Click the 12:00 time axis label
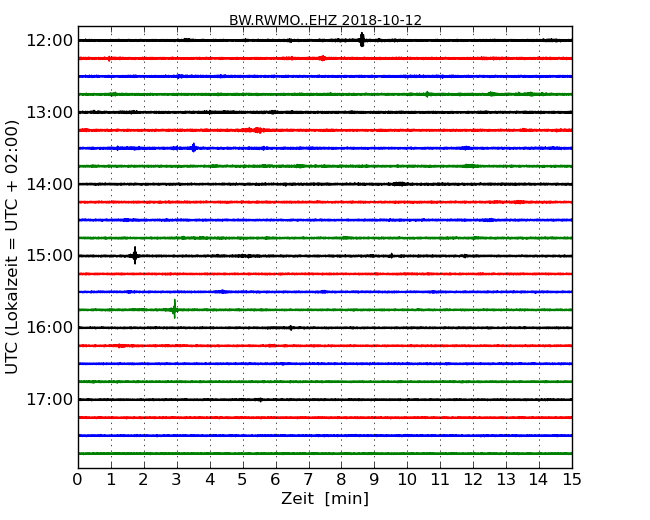Screen dimensions: 650x520 click(x=49, y=41)
